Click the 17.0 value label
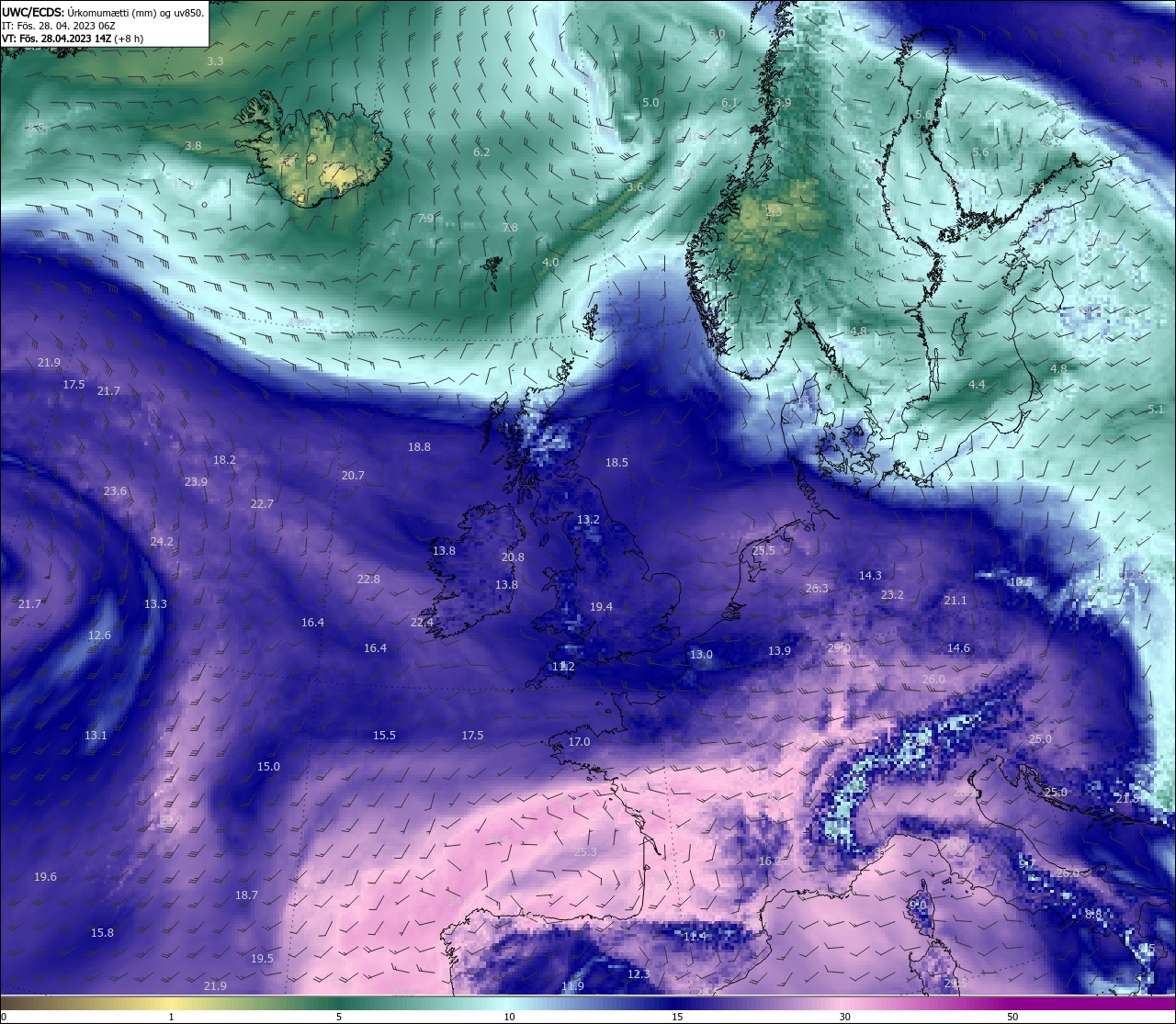1176x1024 pixels. 579,742
